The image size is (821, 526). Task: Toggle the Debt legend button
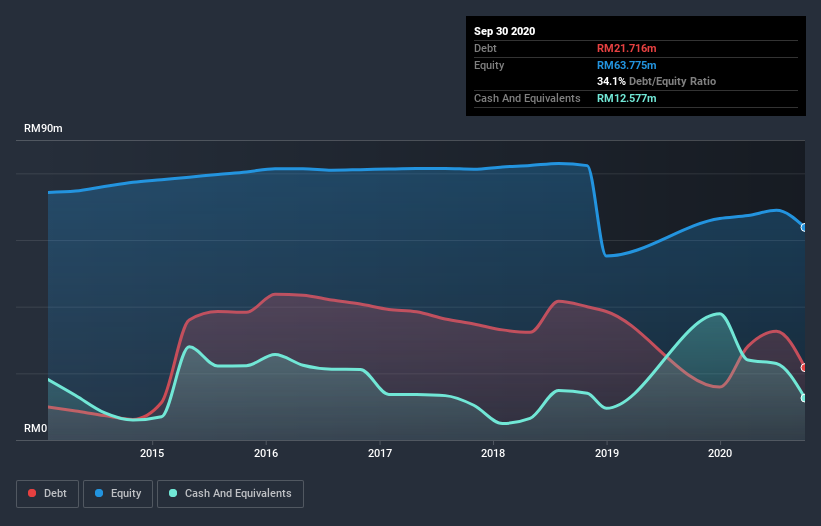click(47, 494)
